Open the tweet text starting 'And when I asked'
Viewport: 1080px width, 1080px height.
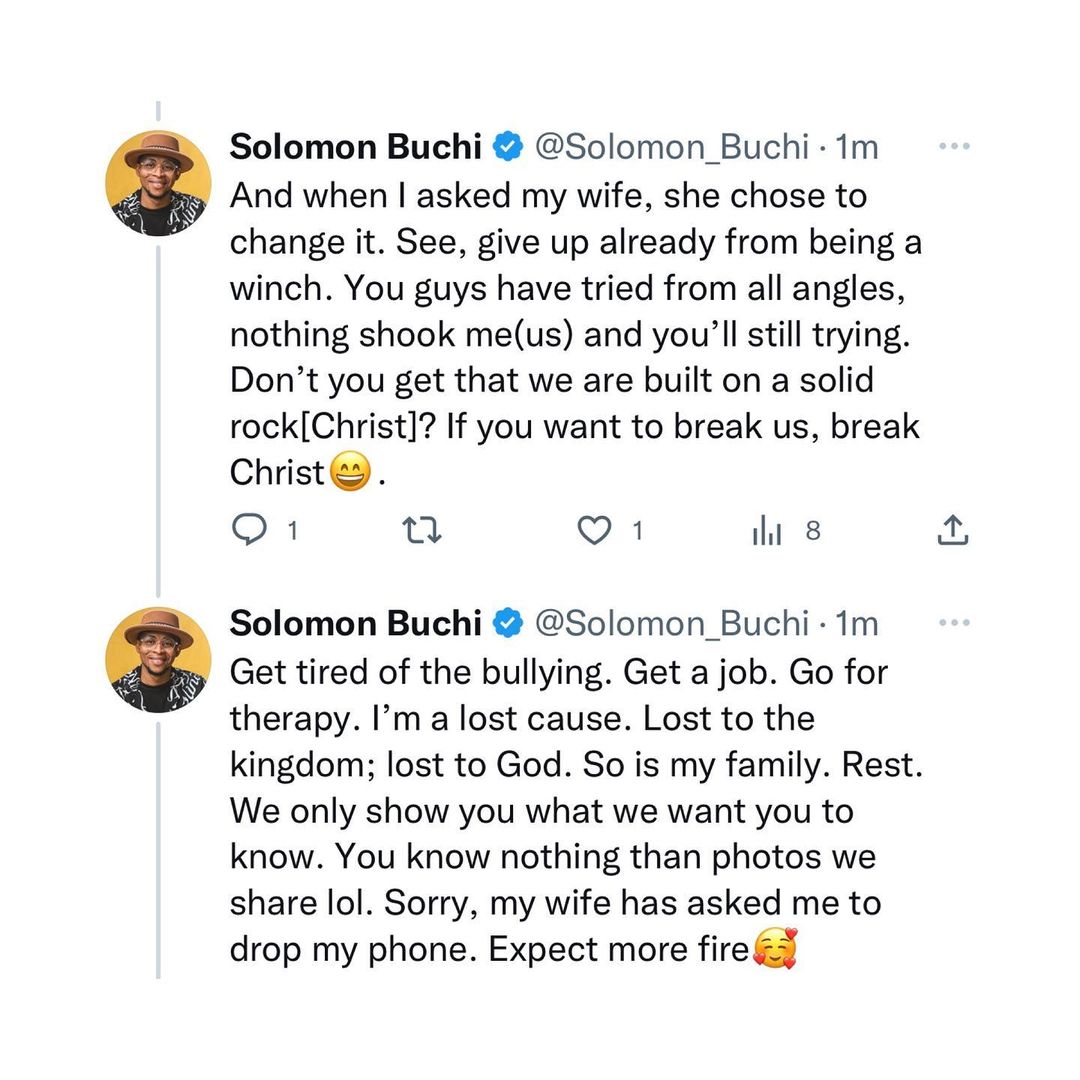pos(575,333)
